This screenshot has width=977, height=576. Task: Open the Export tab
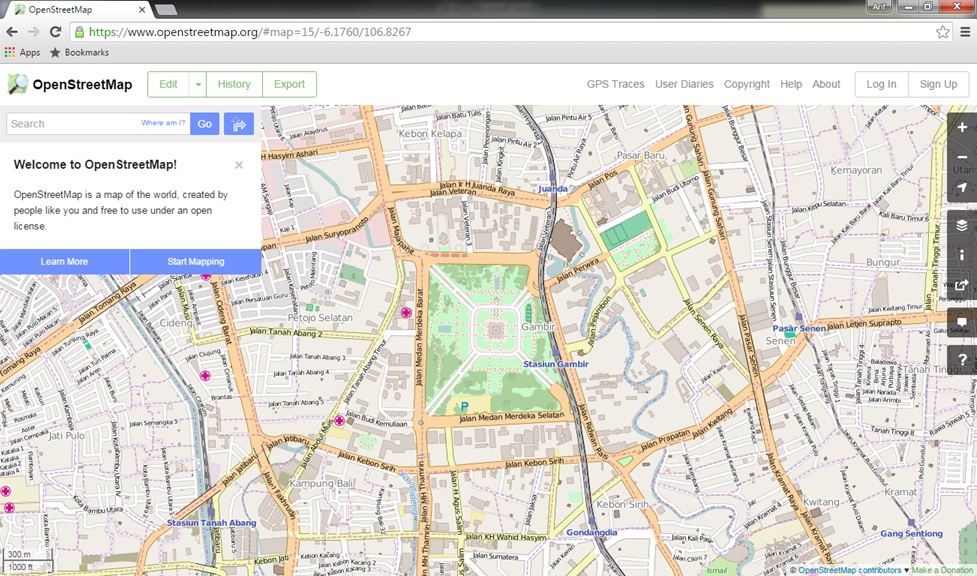click(289, 84)
